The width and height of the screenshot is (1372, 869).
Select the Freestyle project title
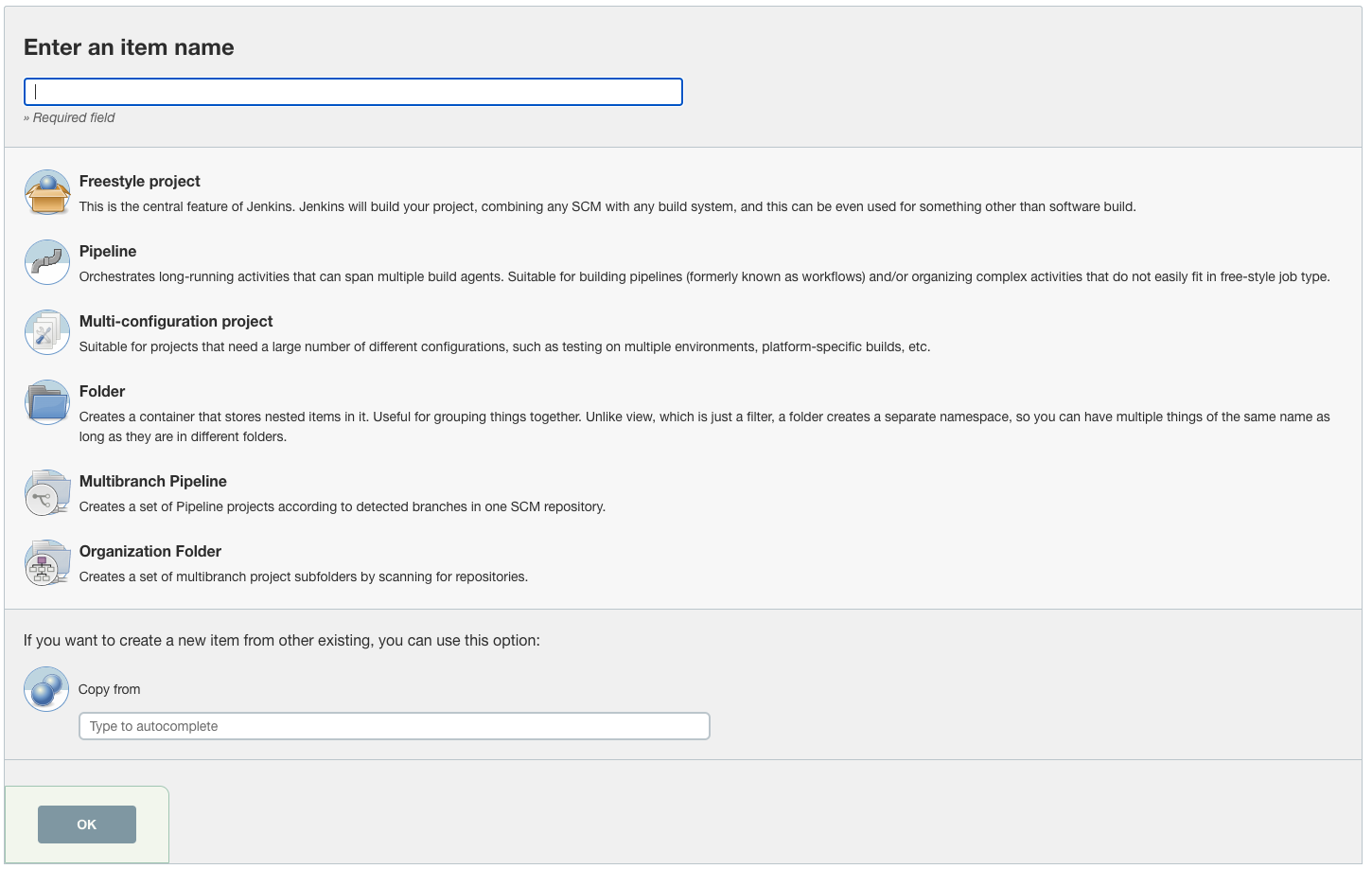139,181
